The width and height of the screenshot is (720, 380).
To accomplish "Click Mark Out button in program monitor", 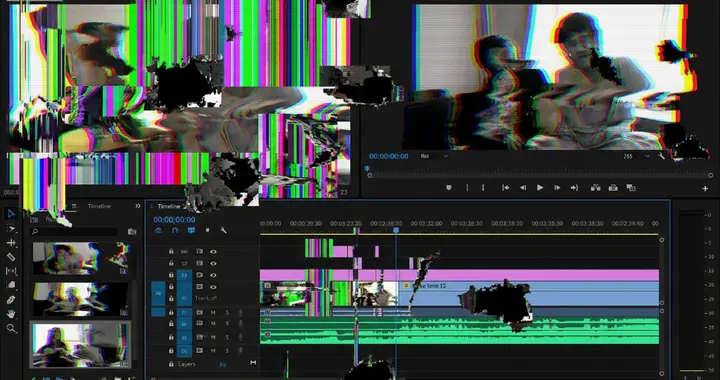I will pos(483,188).
